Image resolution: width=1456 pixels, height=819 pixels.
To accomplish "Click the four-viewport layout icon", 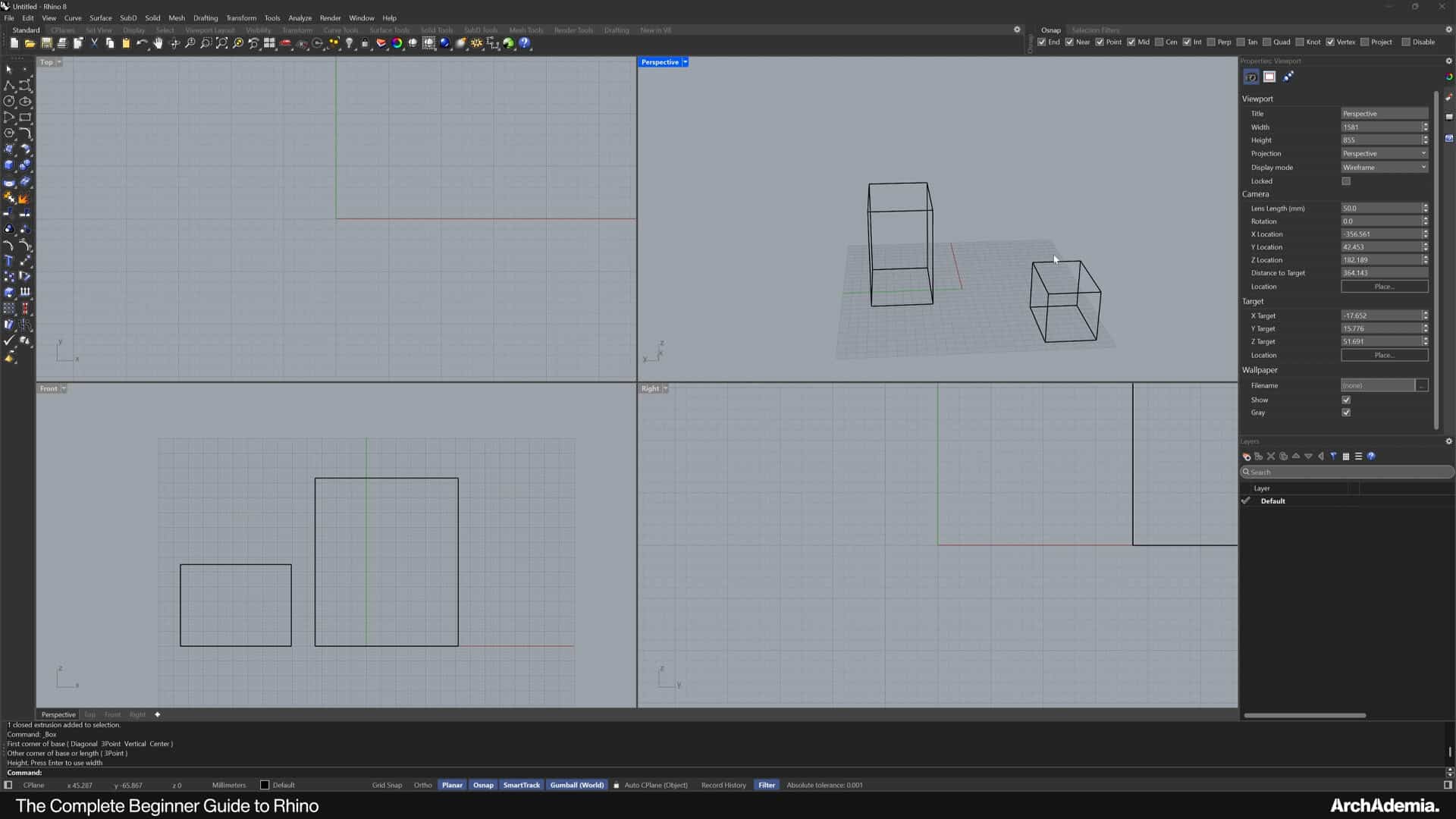I will coord(269,43).
